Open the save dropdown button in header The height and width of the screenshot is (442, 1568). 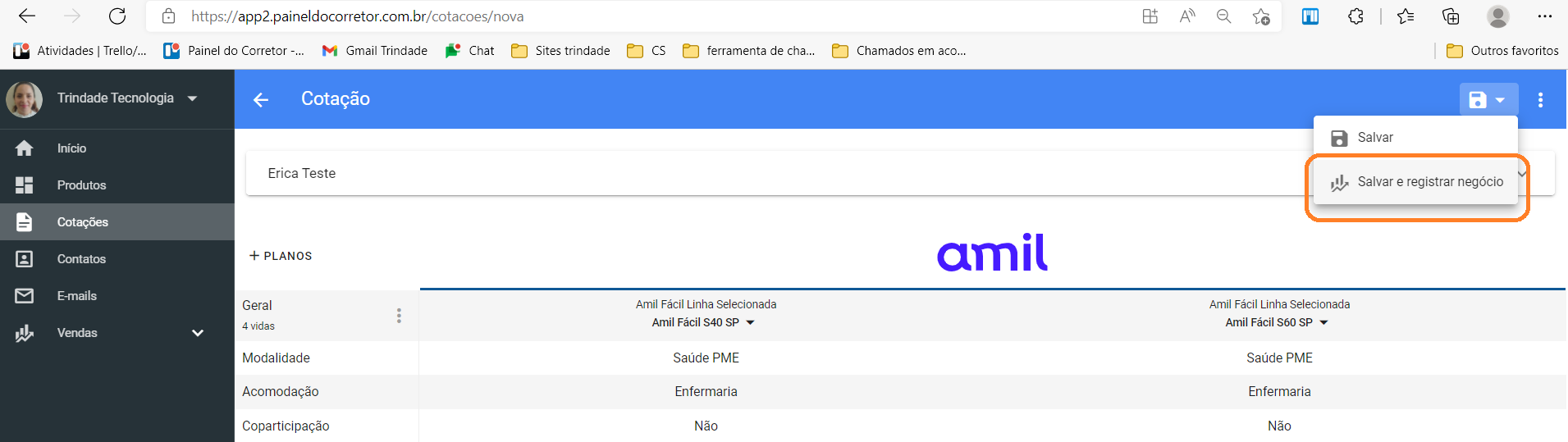(1488, 99)
